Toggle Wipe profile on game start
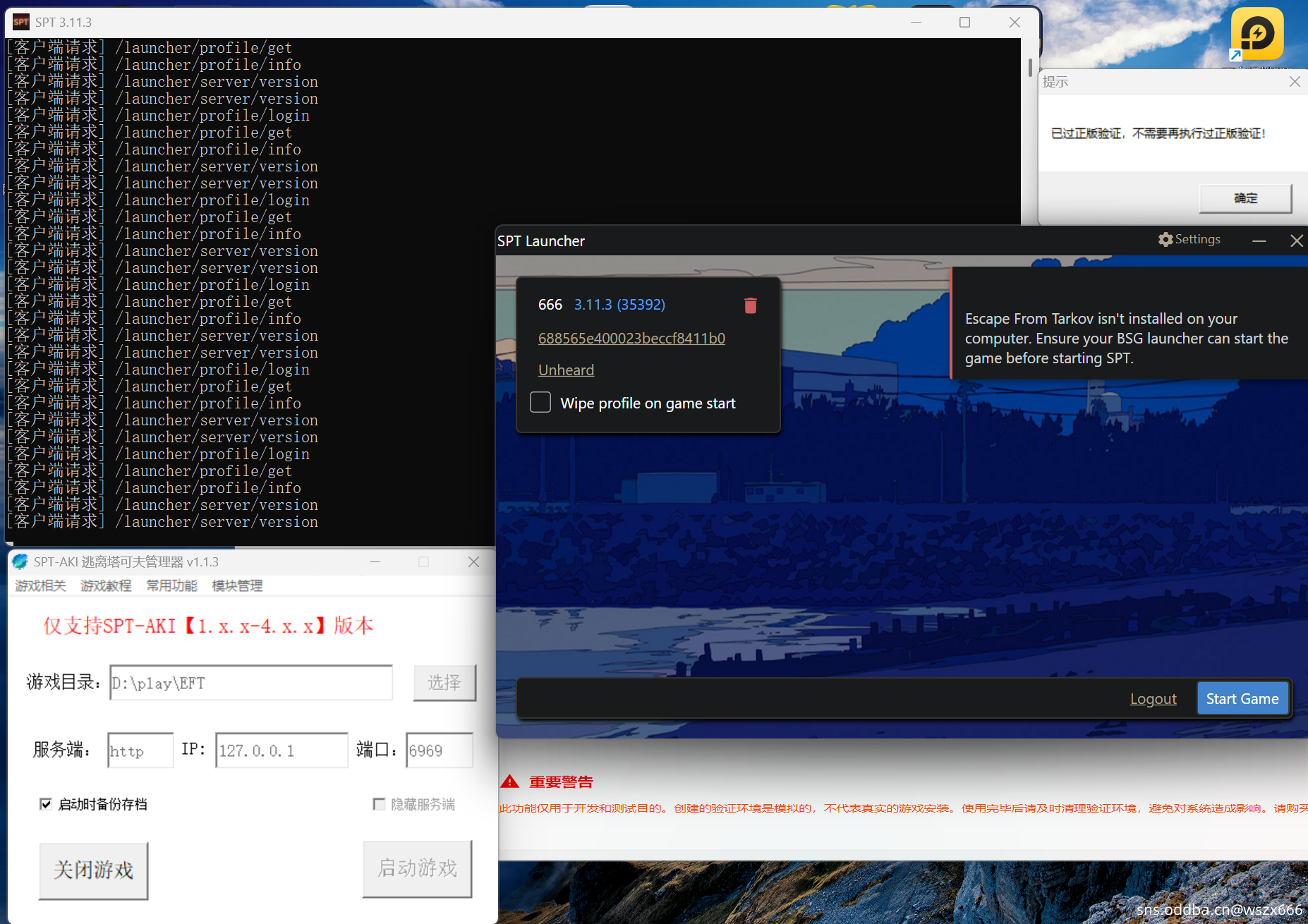Screen dimensions: 1308x924 coord(540,402)
